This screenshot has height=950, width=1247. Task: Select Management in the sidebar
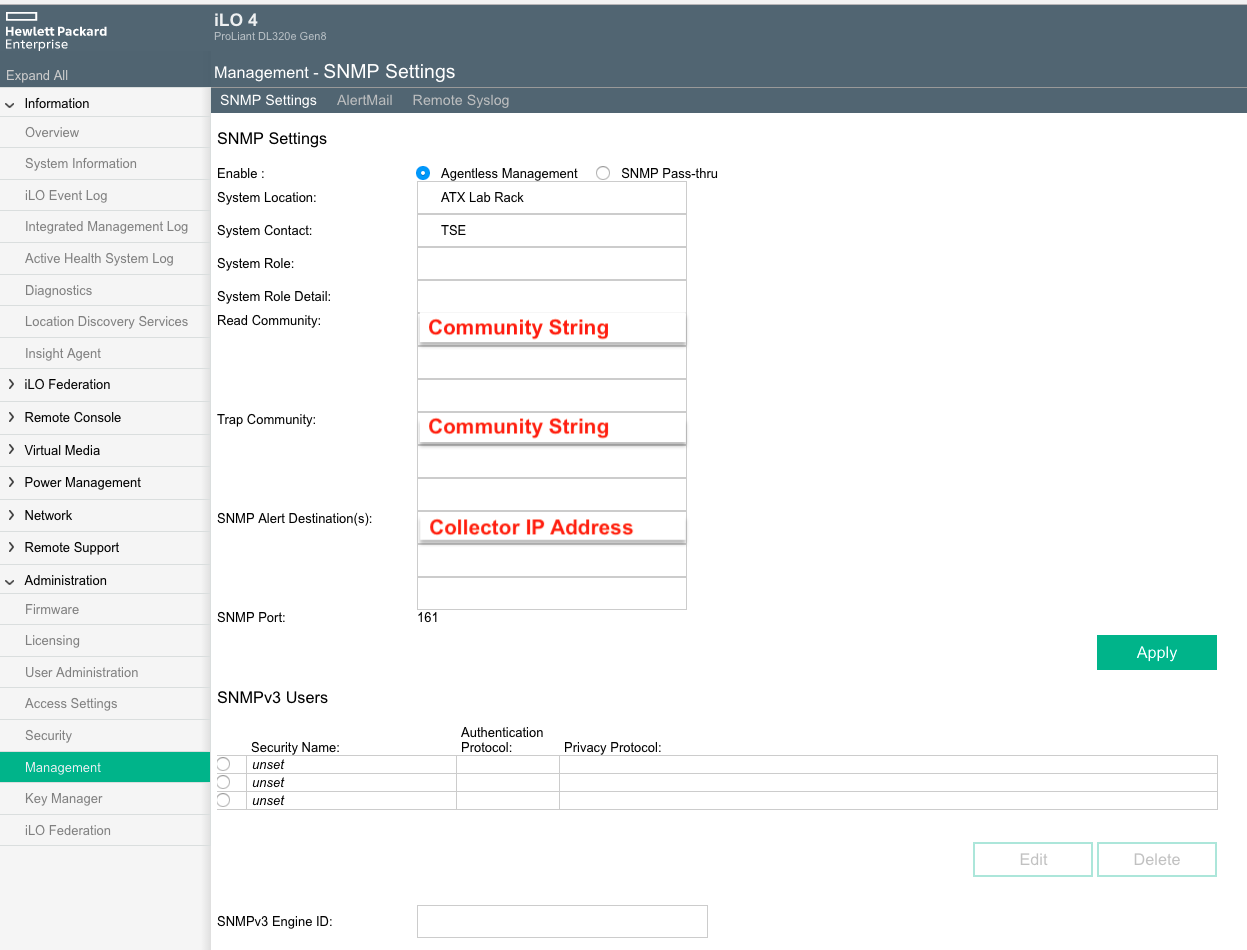(105, 768)
